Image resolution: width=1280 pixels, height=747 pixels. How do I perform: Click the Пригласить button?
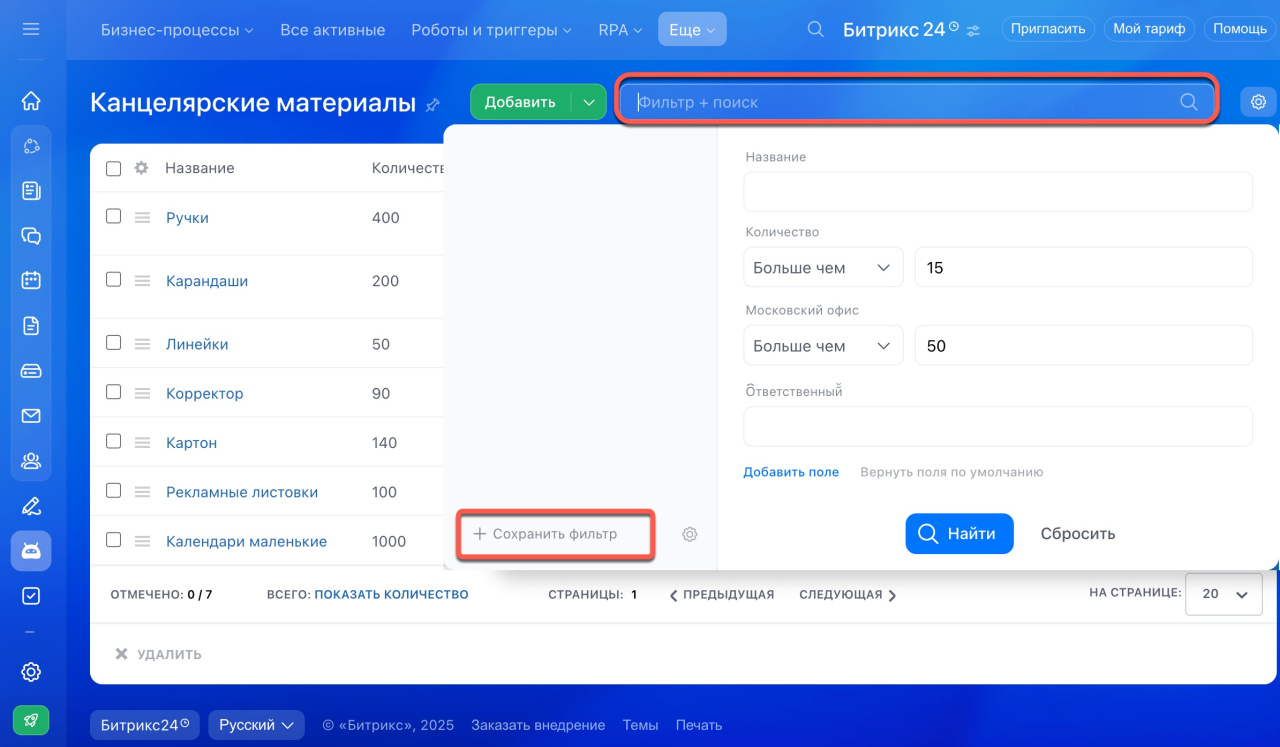point(1048,29)
